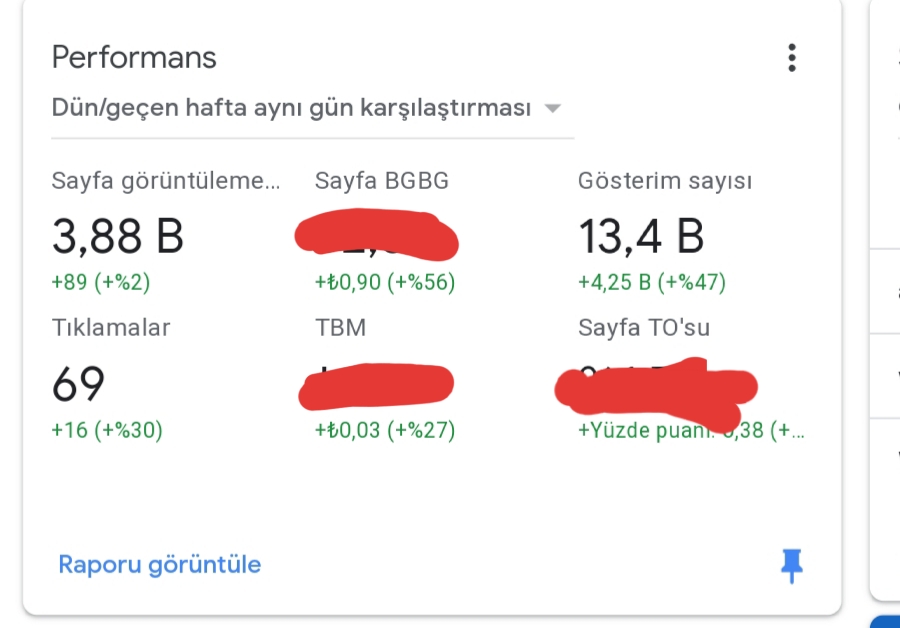Open the Dün/geçen hafta aynı gün karşılaştırması selector

point(312,108)
